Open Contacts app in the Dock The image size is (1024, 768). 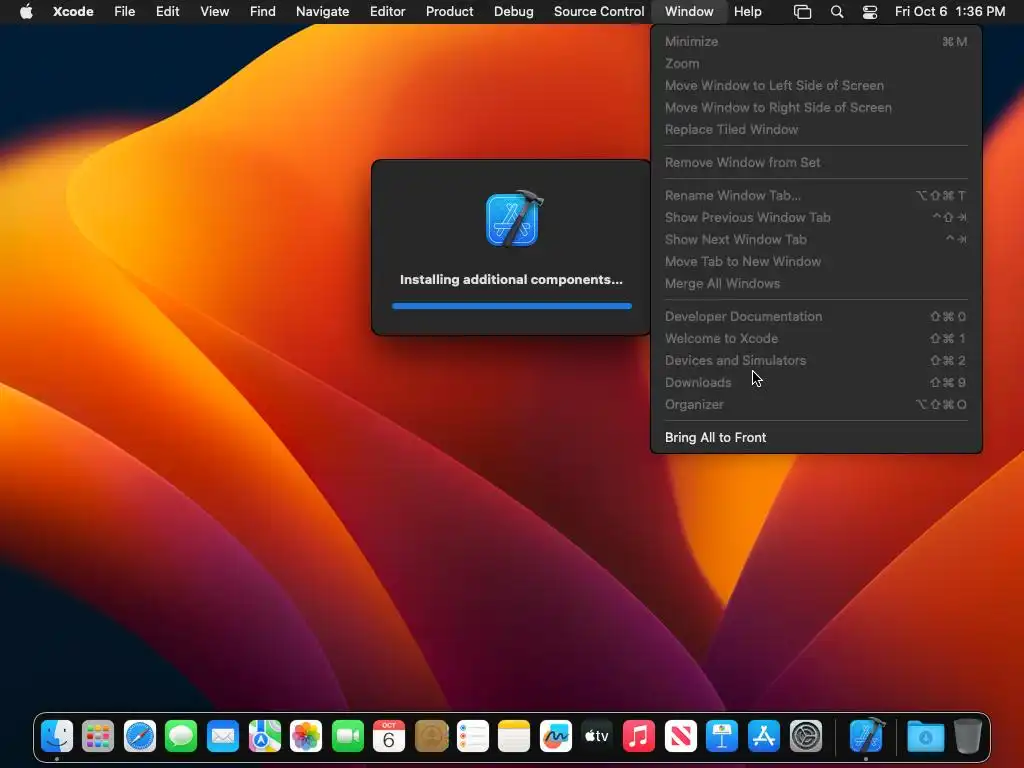pyautogui.click(x=431, y=737)
